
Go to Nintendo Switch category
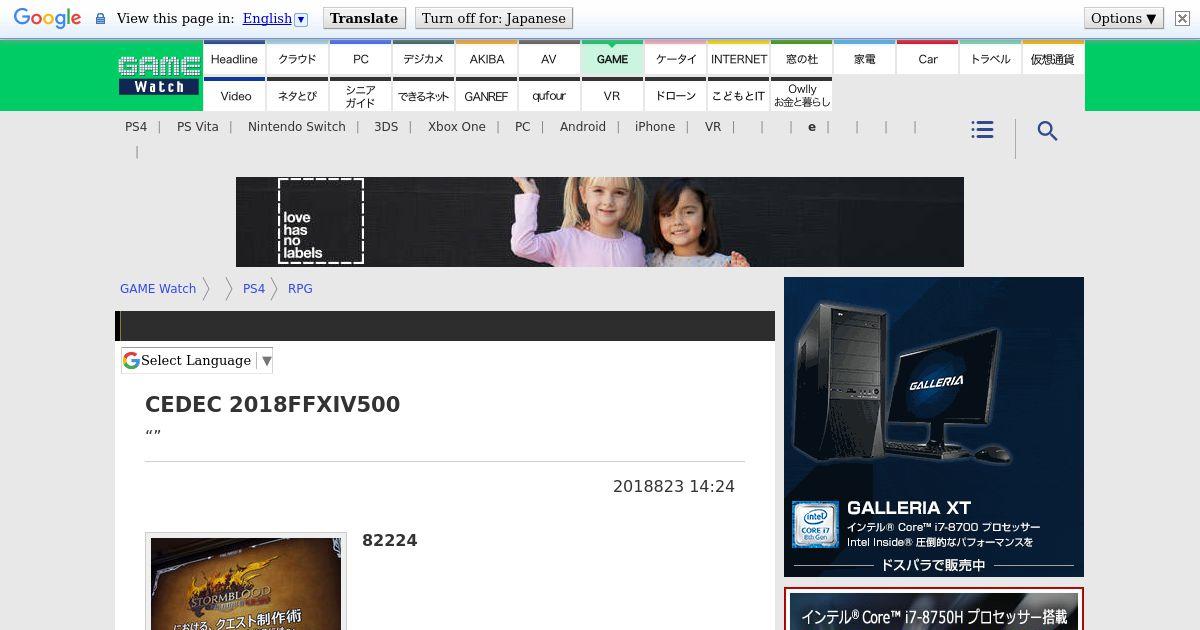pyautogui.click(x=297, y=126)
